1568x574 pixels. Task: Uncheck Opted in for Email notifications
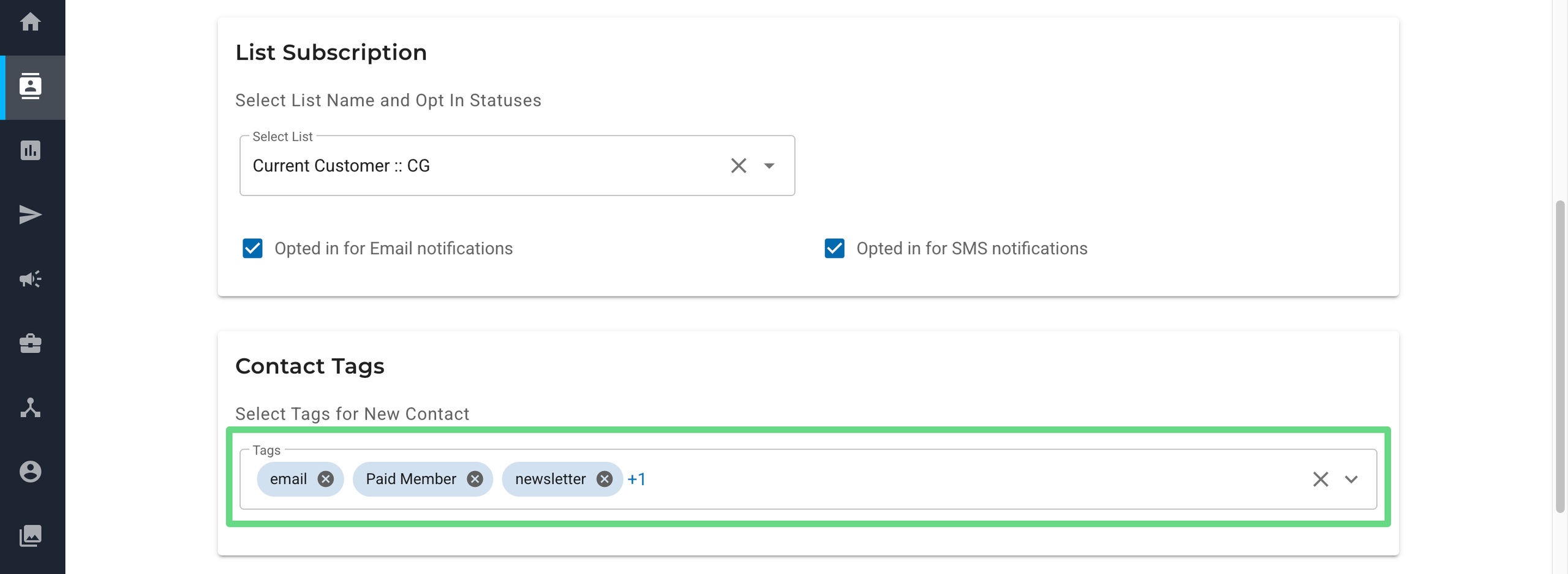252,249
